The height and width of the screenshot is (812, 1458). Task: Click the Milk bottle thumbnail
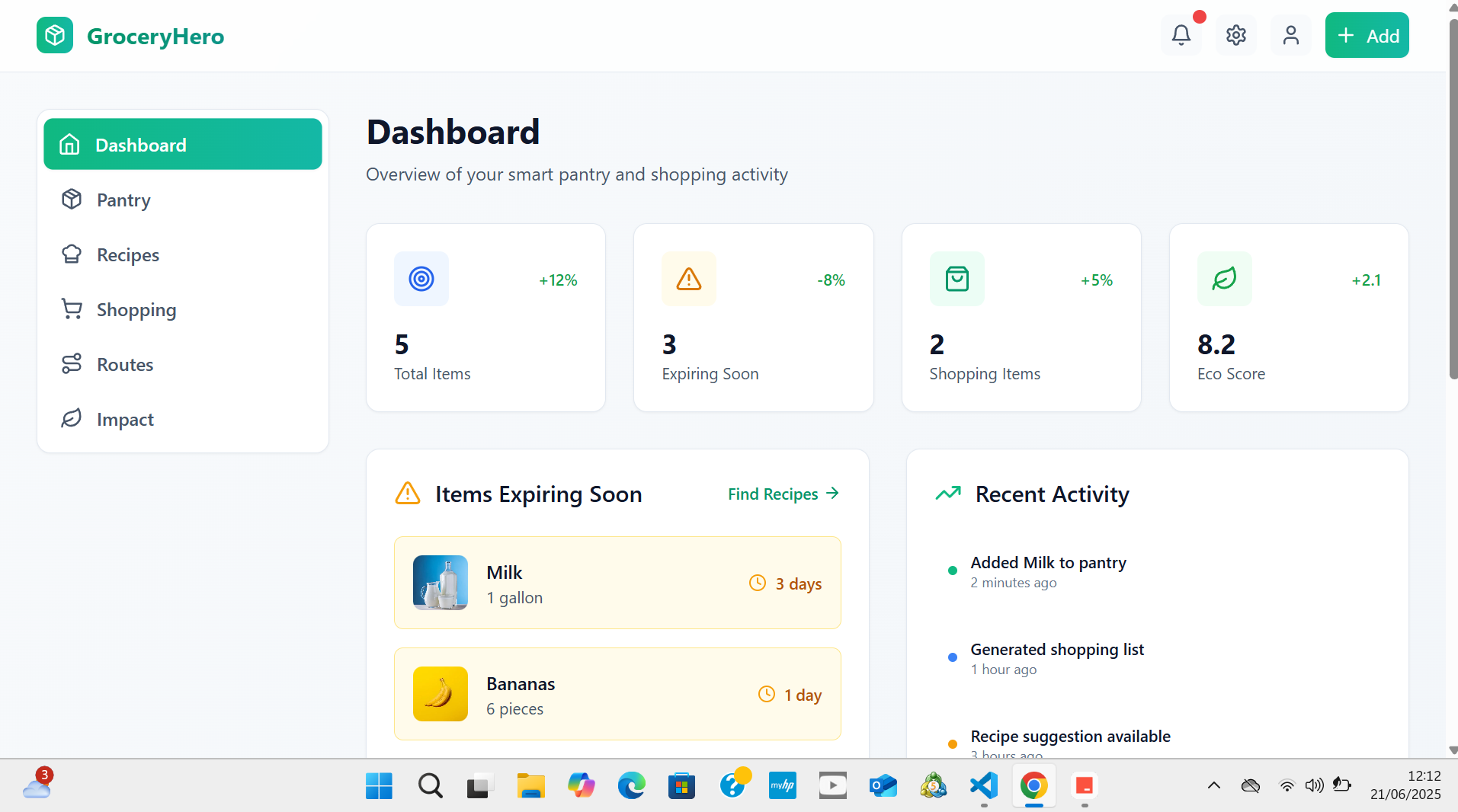pyautogui.click(x=440, y=583)
